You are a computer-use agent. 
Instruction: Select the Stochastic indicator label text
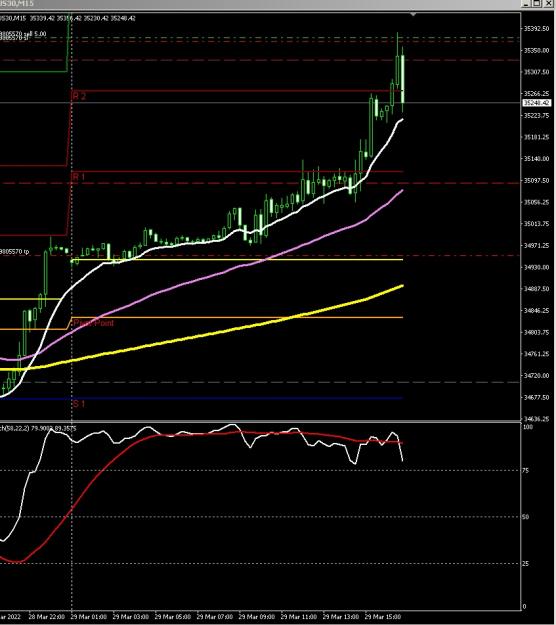pos(38,428)
